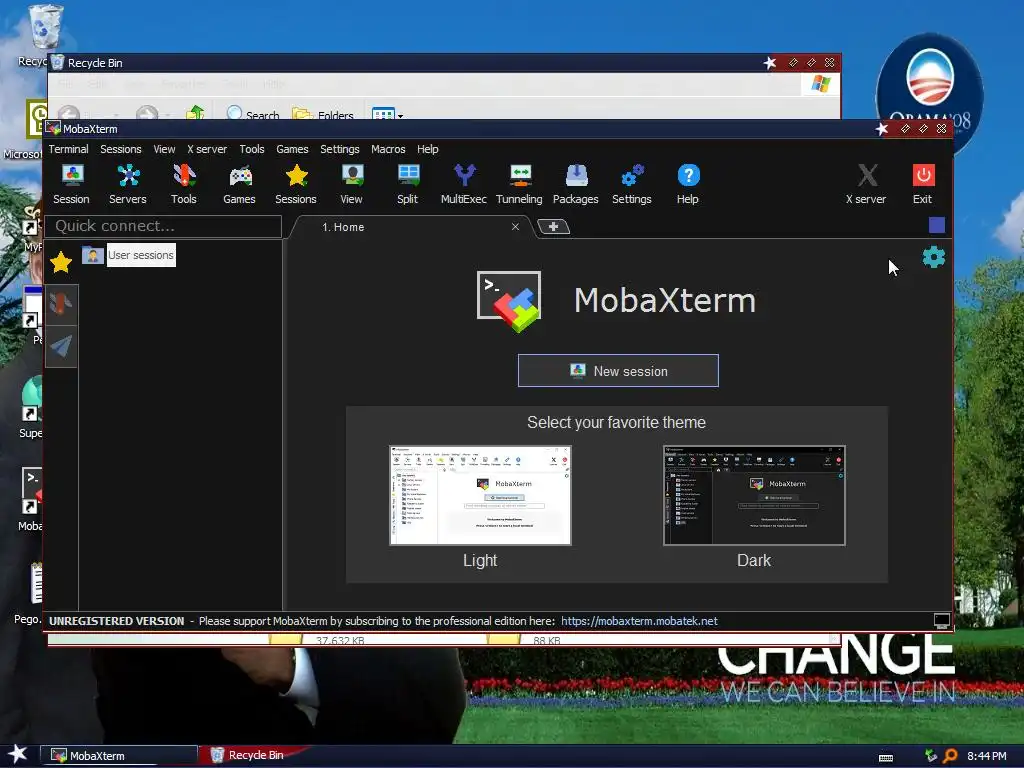This screenshot has width=1024, height=768.
Task: Open the Packages toolbar icon
Action: 575,185
